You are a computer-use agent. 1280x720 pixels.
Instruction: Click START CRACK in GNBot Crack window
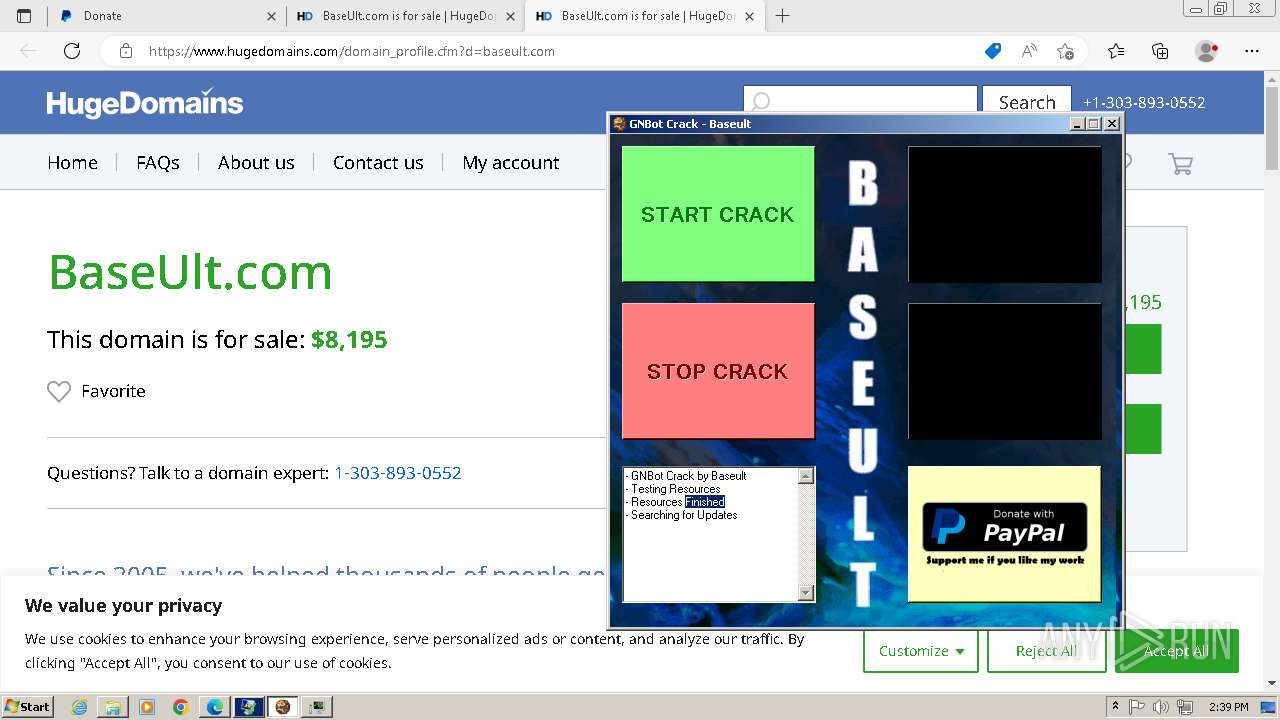(718, 214)
